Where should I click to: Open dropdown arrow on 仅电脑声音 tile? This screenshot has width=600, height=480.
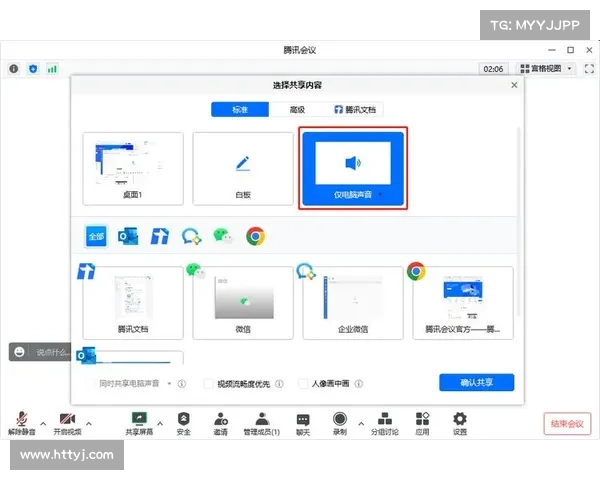380,194
